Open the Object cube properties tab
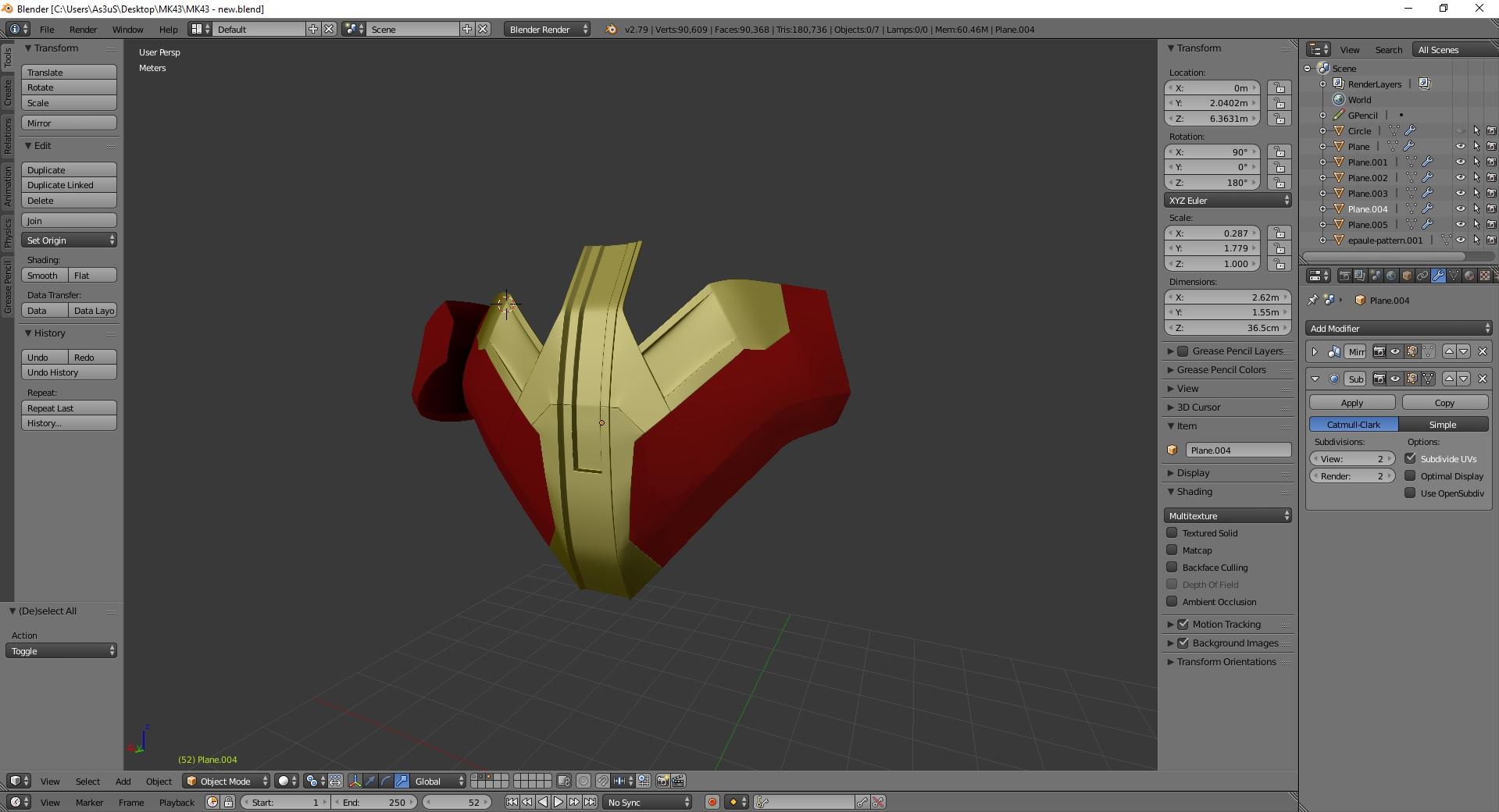 [x=1407, y=276]
